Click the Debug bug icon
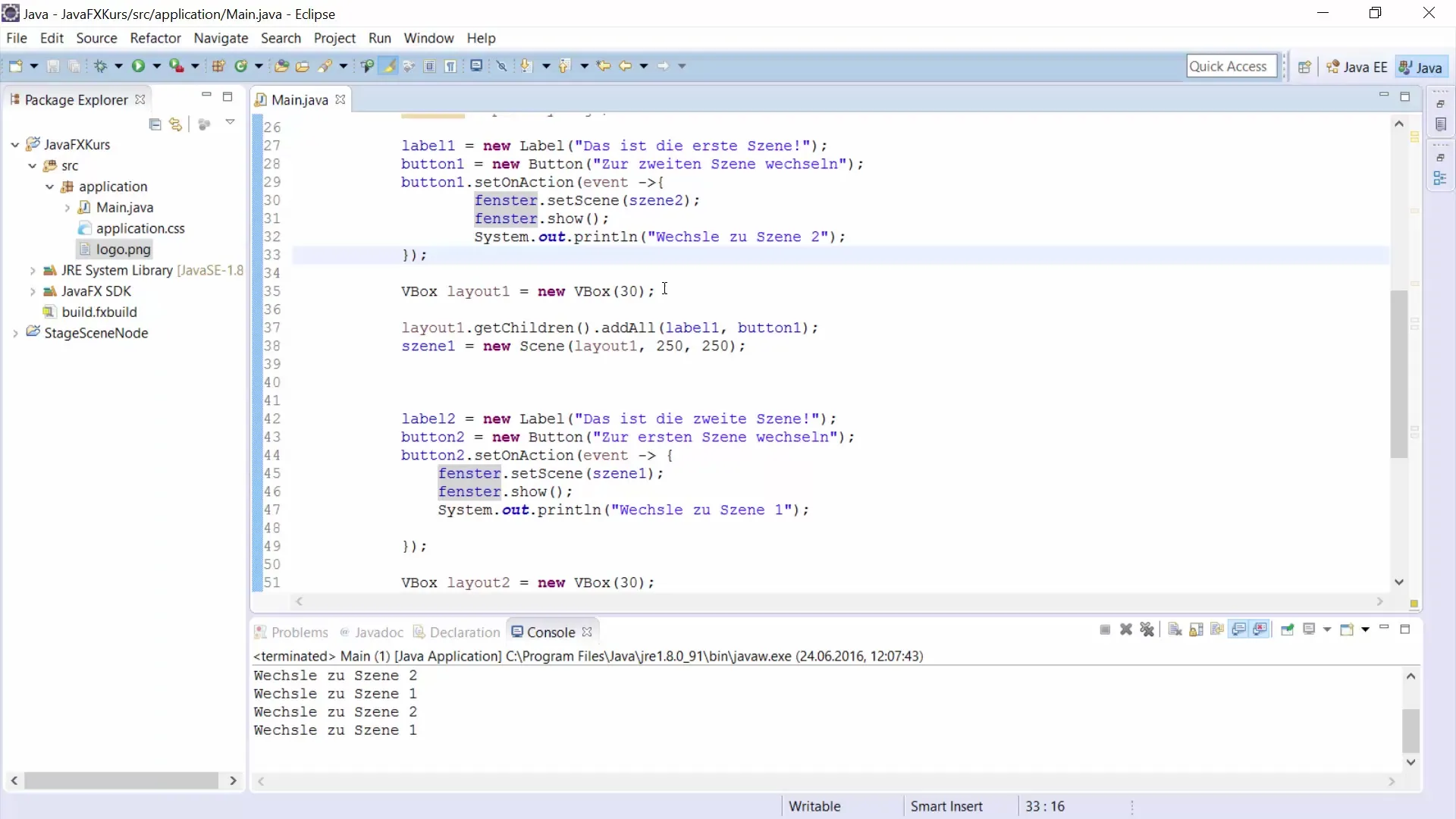This screenshot has height=819, width=1456. tap(100, 67)
